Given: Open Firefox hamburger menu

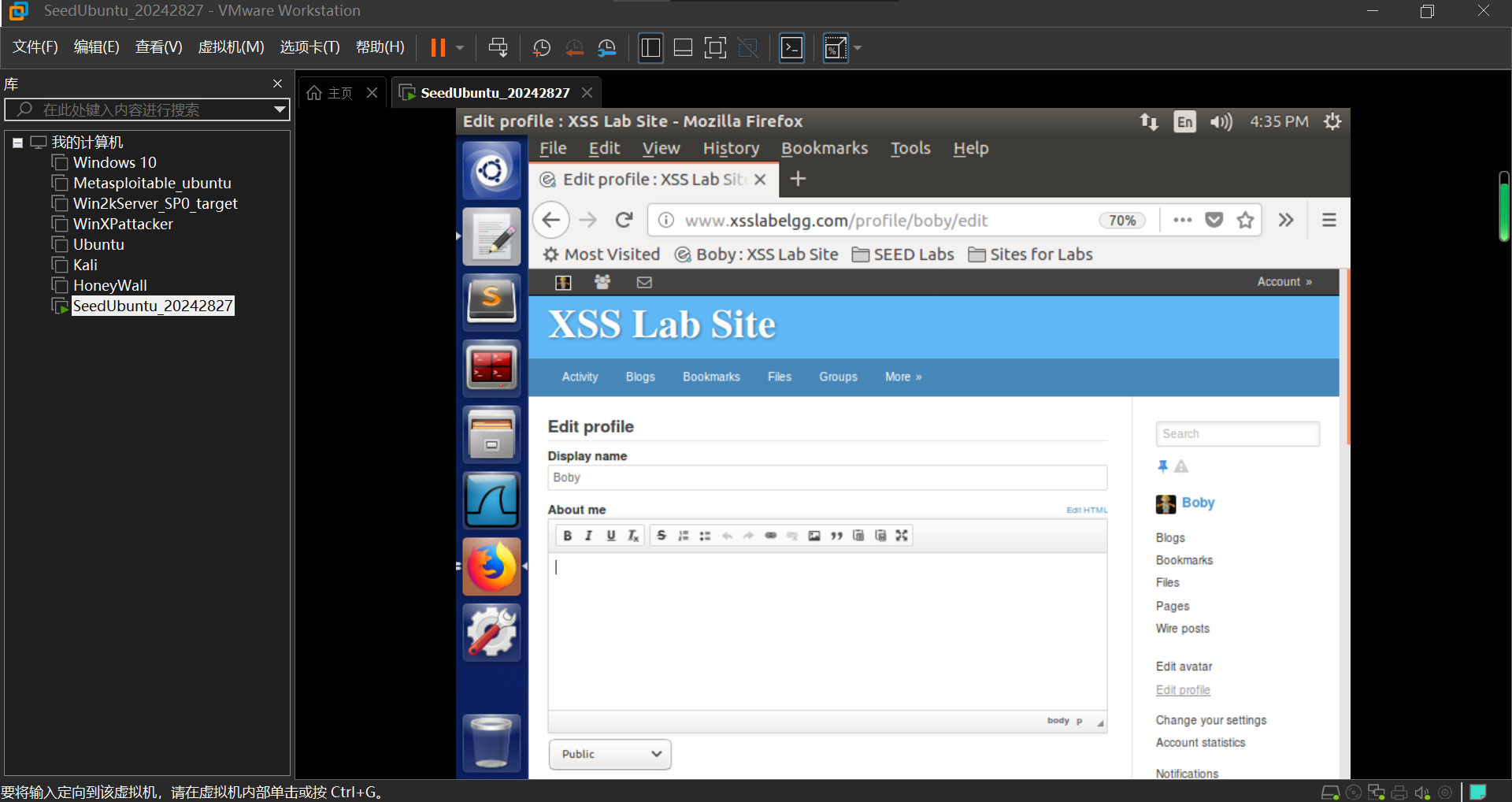Looking at the screenshot, I should [x=1329, y=221].
